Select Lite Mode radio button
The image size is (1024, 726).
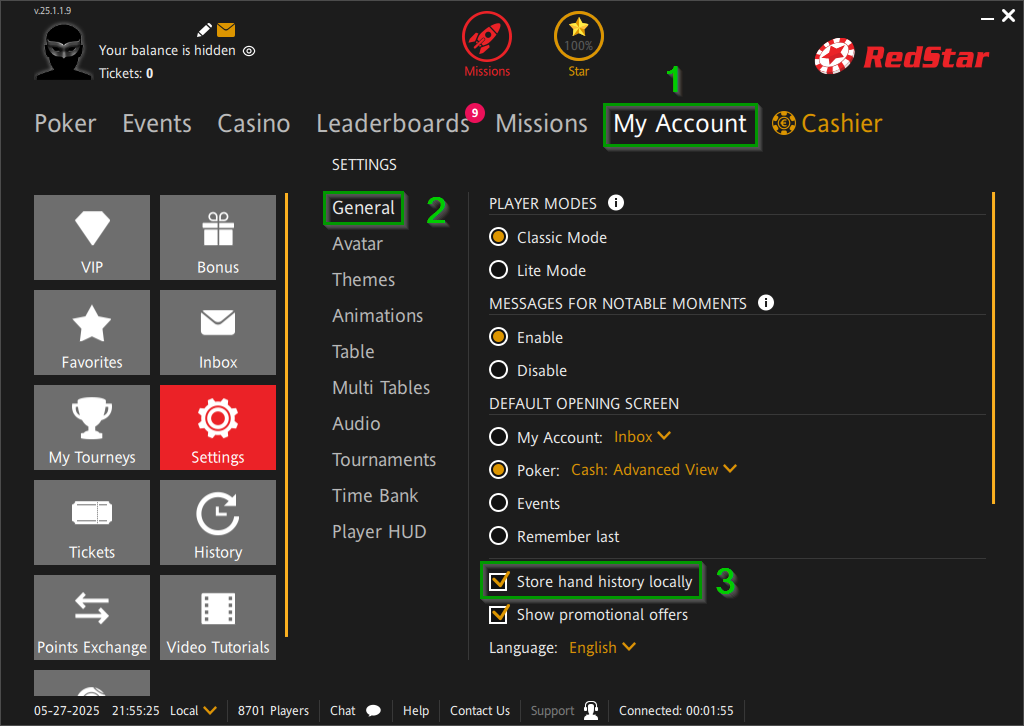498,270
